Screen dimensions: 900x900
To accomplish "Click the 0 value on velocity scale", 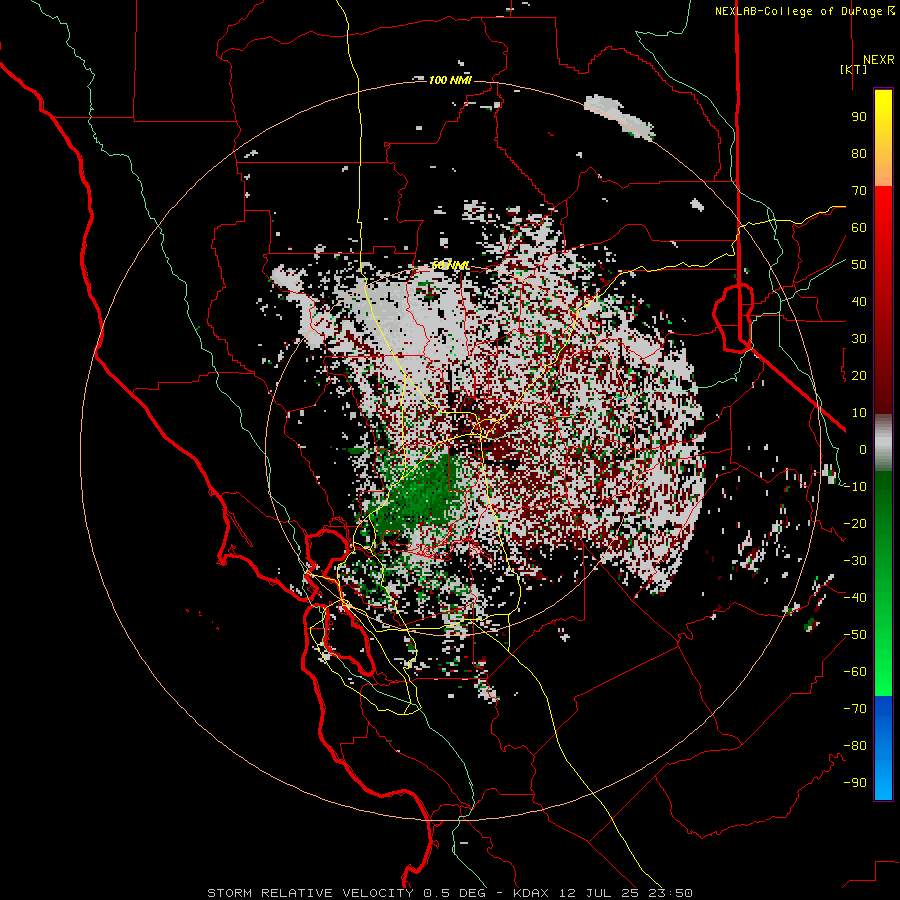I will point(863,449).
